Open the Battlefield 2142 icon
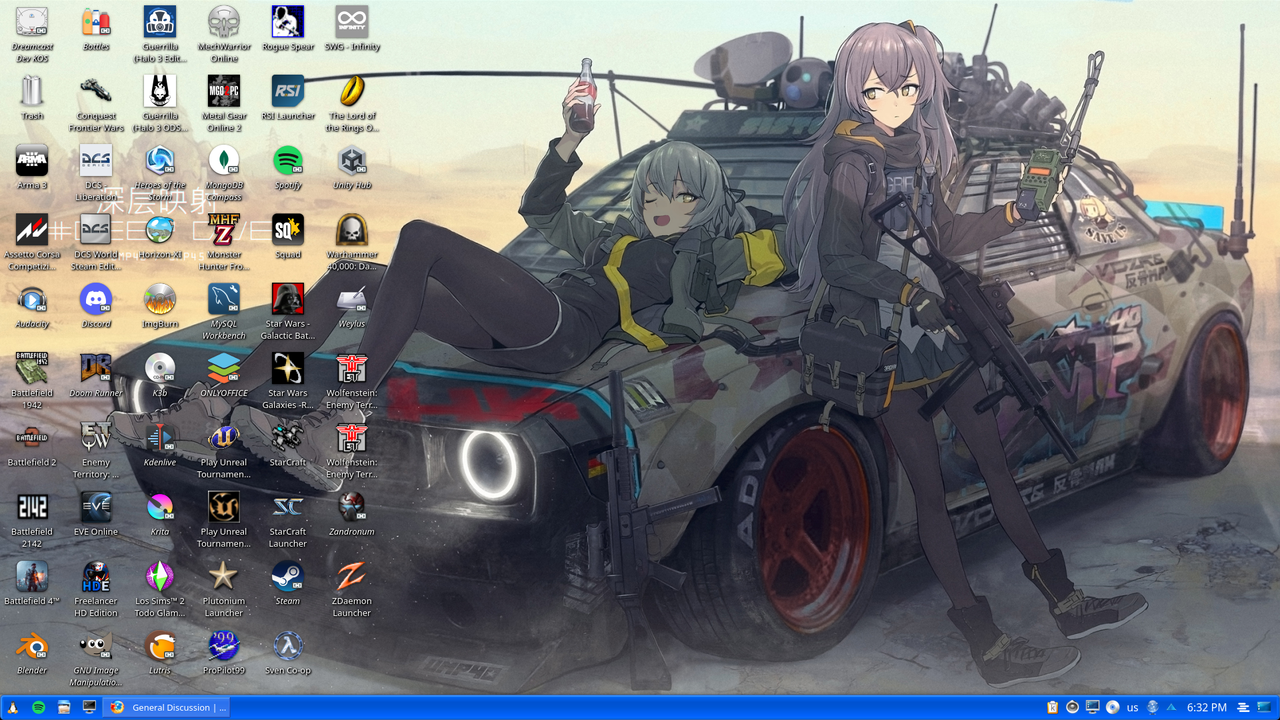Screen dimensions: 1280x720 tap(32, 505)
